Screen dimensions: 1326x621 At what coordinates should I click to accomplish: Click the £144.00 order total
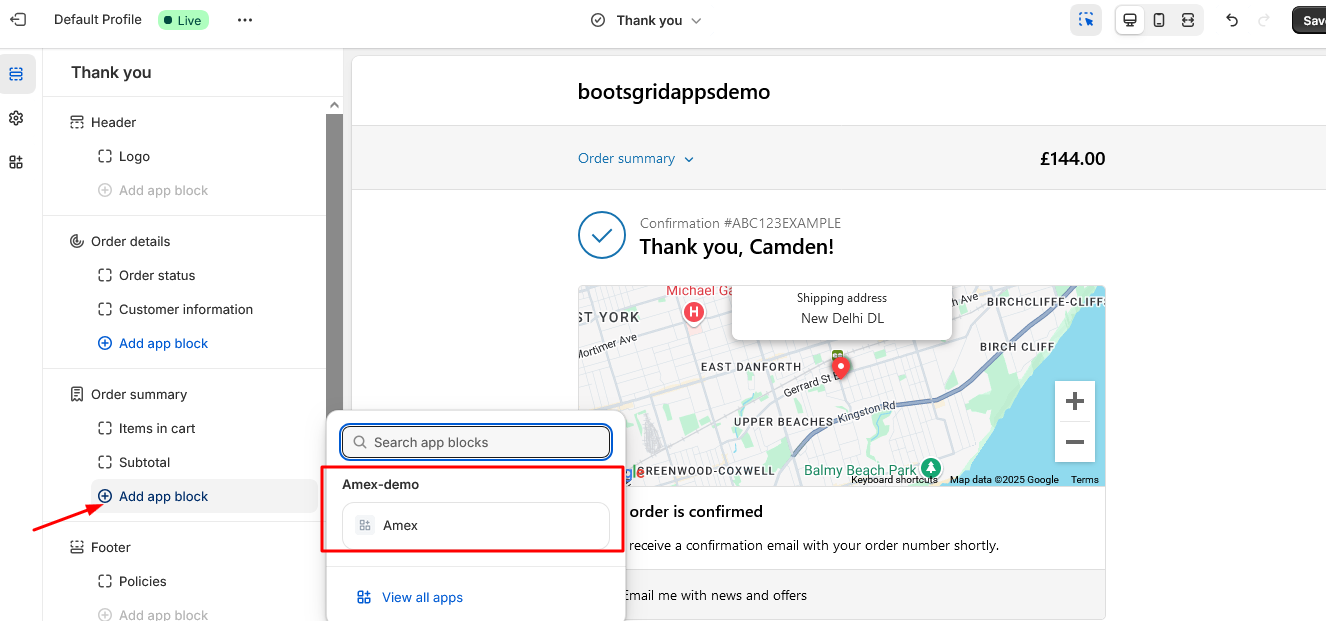click(1073, 158)
